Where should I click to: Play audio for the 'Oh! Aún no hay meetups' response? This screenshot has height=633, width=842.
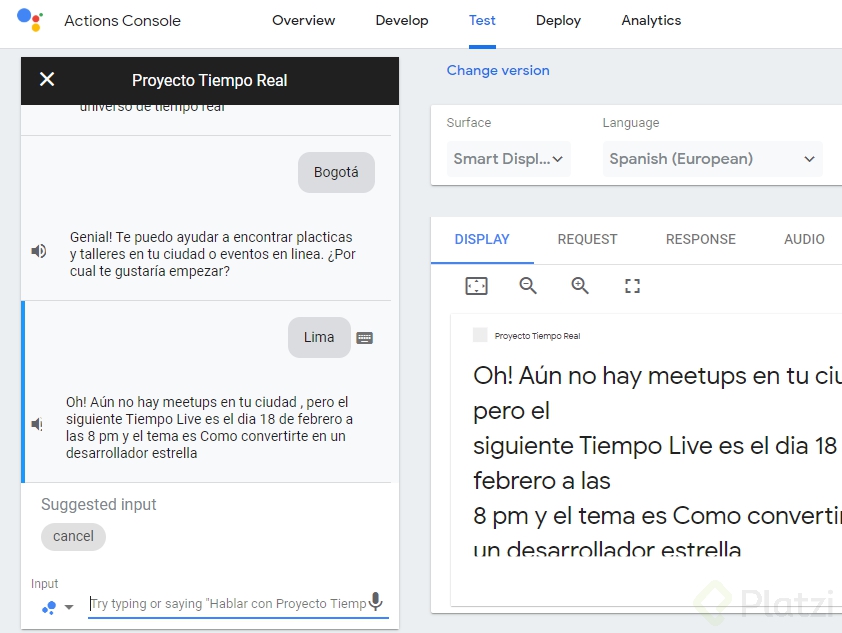coord(37,424)
